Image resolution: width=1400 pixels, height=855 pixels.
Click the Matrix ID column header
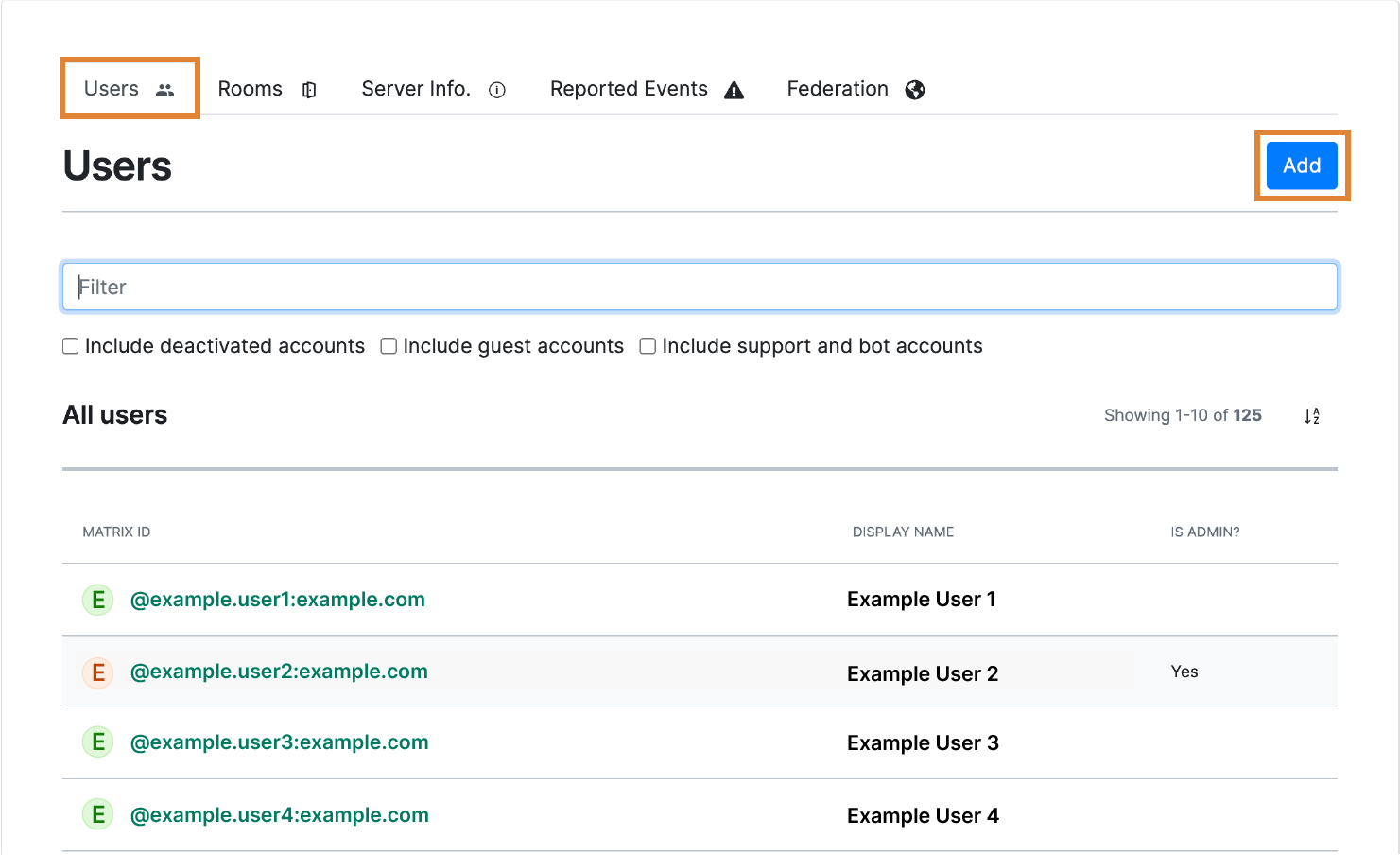116,532
